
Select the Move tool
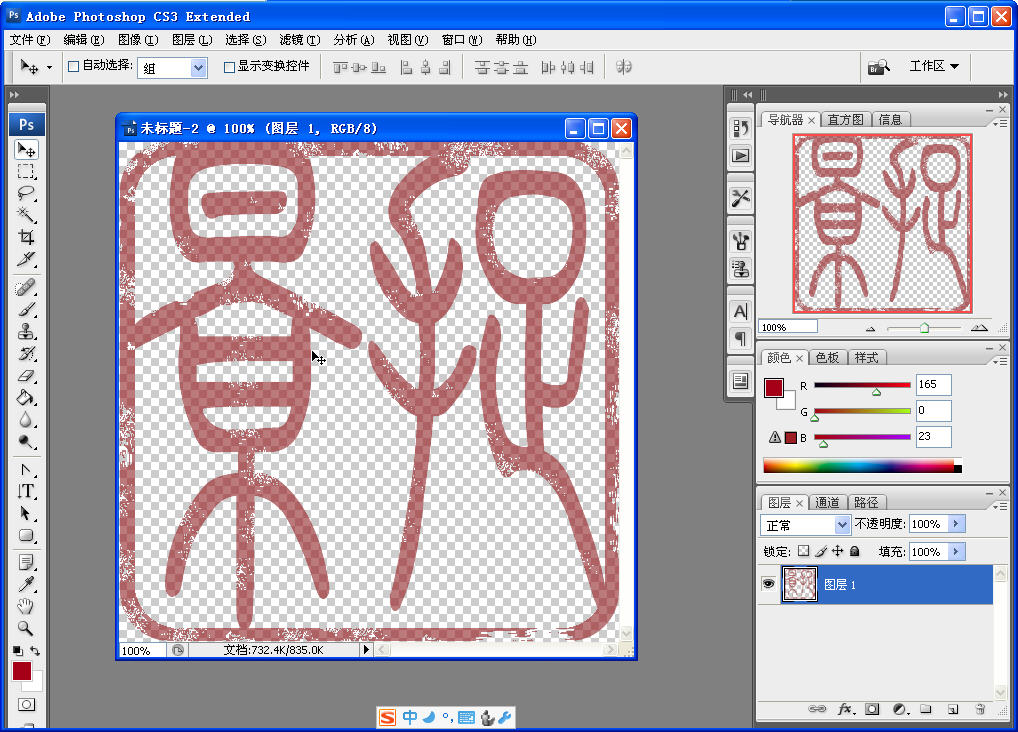(x=27, y=147)
